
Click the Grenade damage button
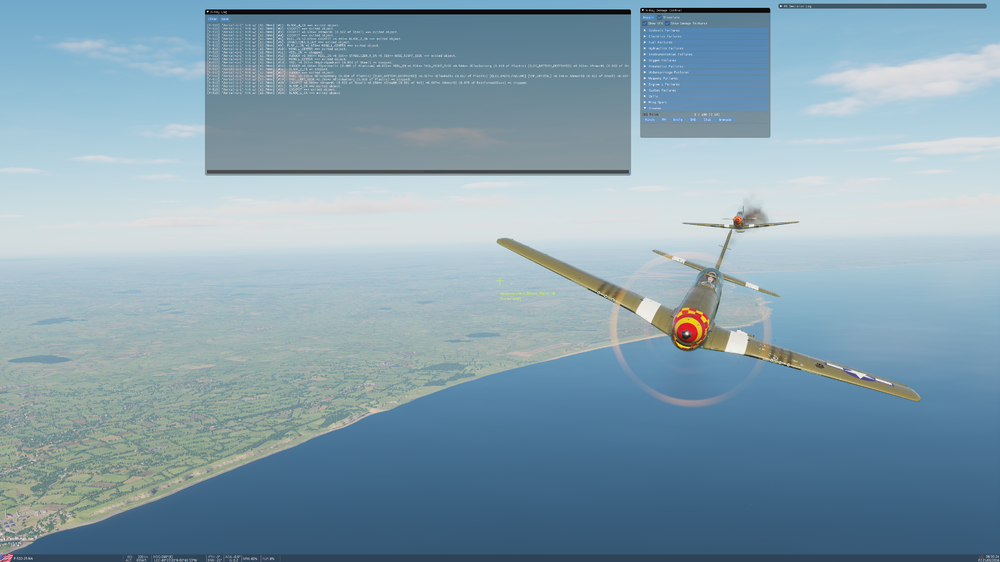pos(725,120)
